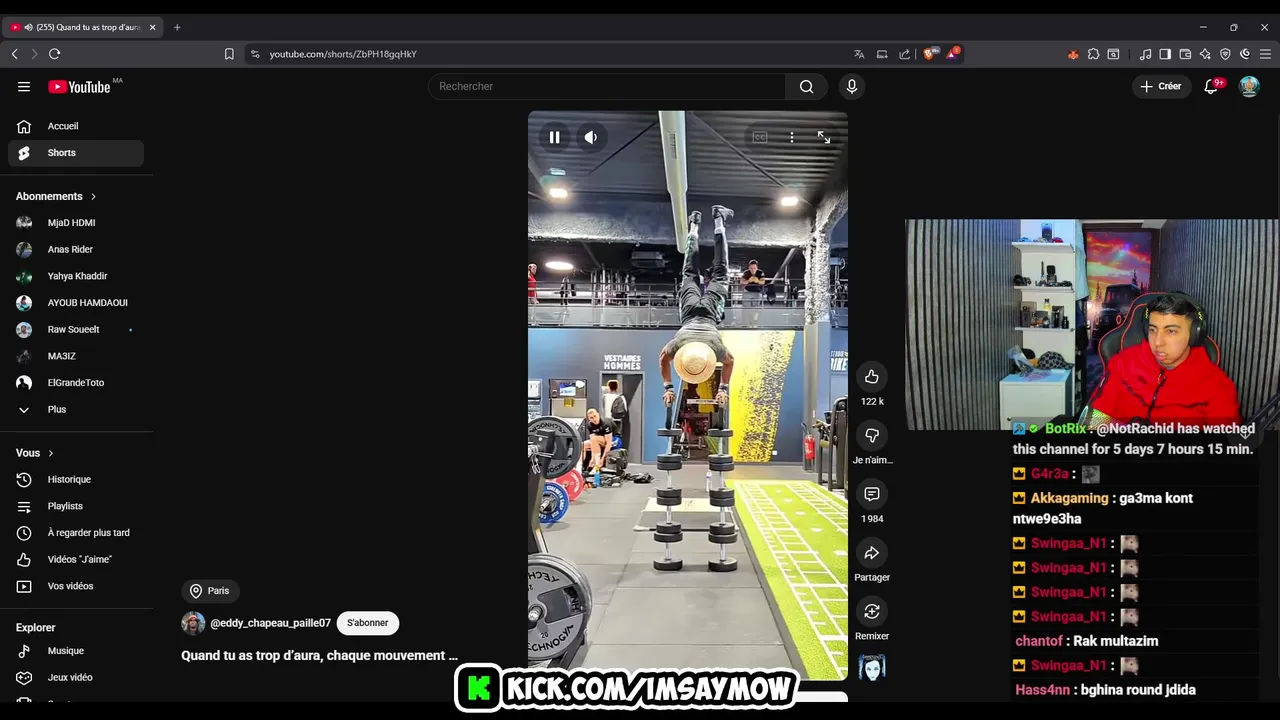Open Anas Rider subscription

point(76,249)
